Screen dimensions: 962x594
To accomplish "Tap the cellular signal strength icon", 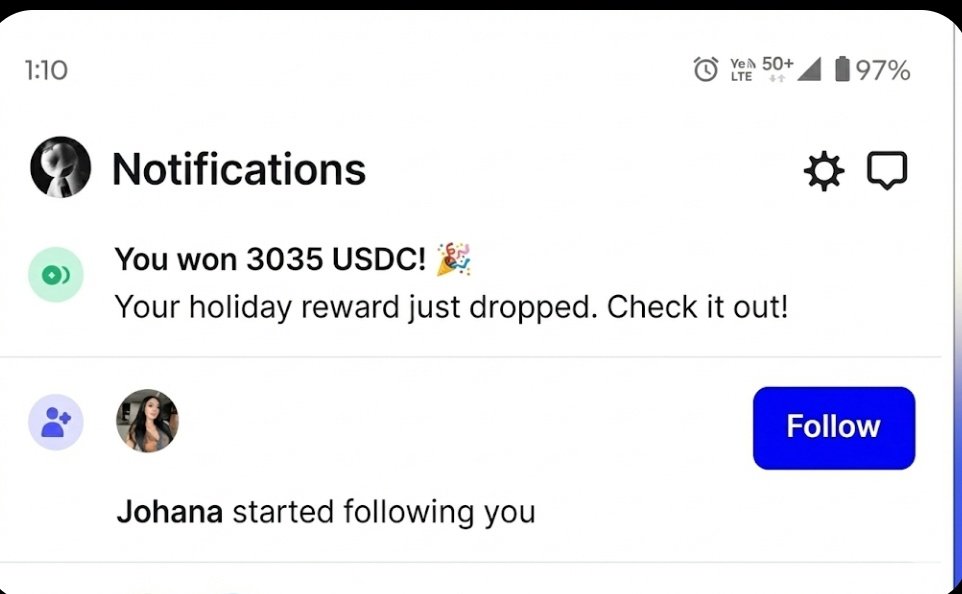I will (810, 69).
